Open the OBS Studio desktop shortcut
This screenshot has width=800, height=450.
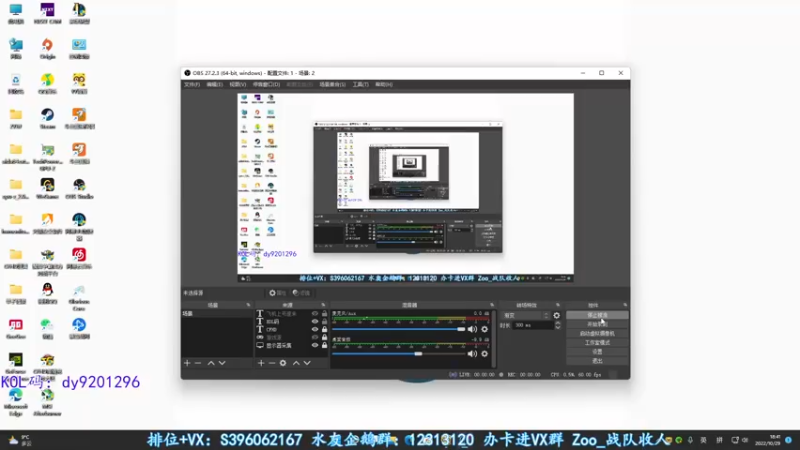pos(79,188)
